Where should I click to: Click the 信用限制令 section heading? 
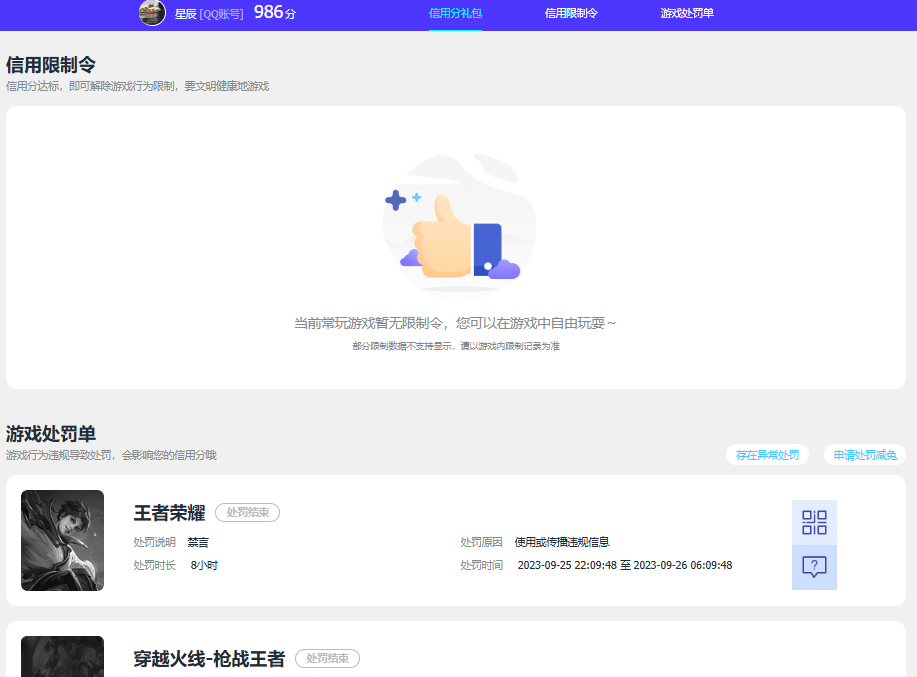51,64
